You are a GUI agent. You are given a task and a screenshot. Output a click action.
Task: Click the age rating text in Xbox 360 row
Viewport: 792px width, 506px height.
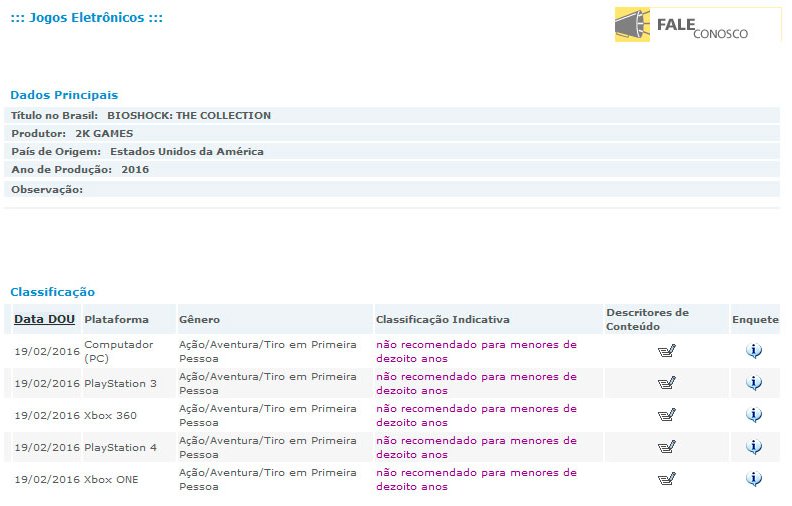click(x=476, y=416)
